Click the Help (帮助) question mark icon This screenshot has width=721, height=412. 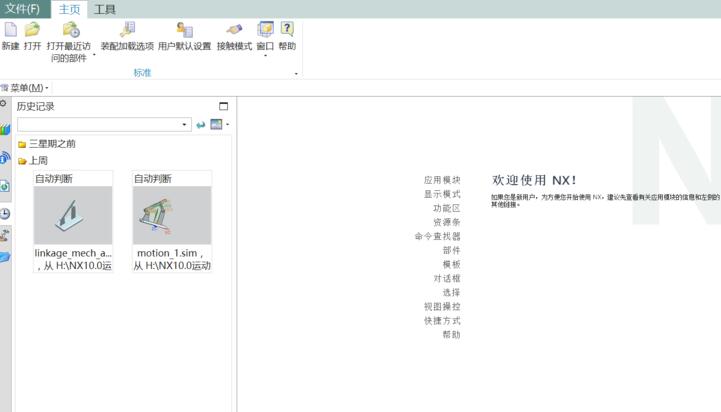point(287,29)
